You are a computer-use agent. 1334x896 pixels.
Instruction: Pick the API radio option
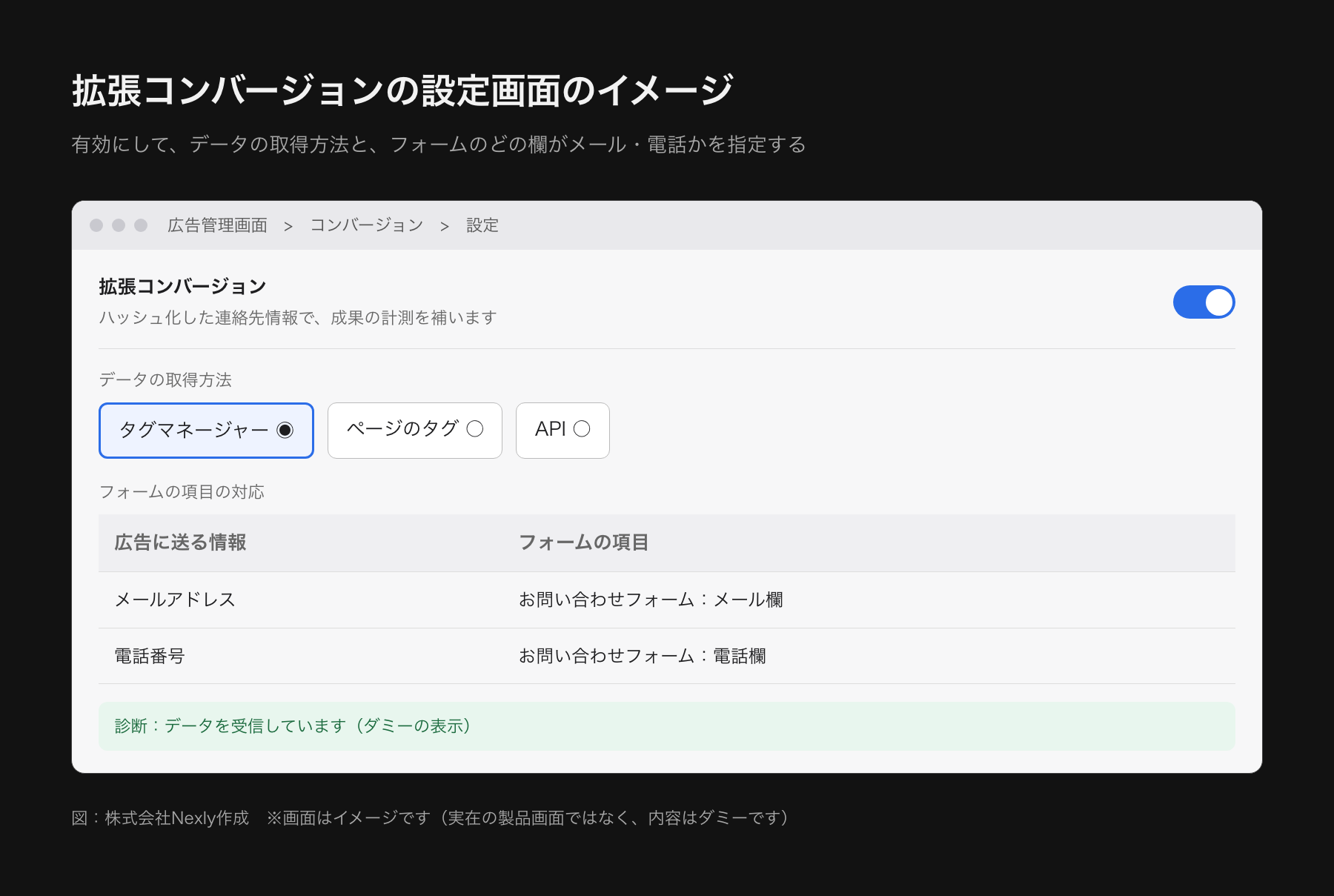coord(563,431)
